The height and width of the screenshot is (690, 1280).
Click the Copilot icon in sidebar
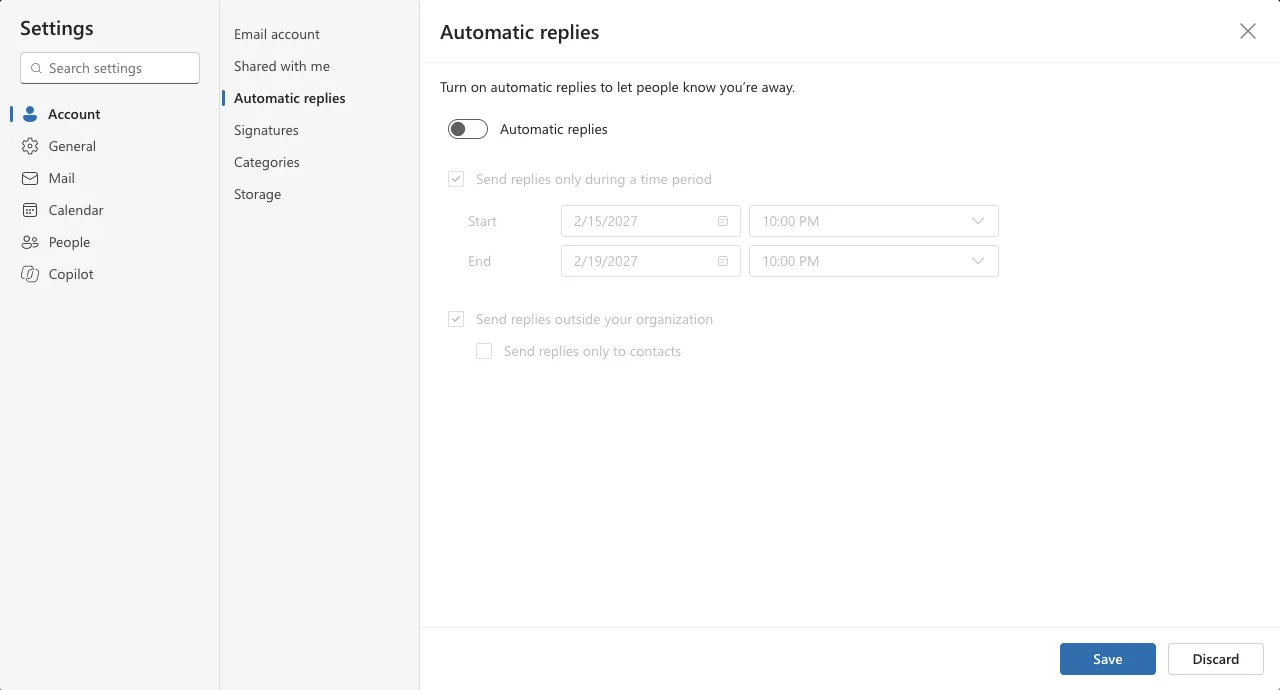click(x=30, y=274)
